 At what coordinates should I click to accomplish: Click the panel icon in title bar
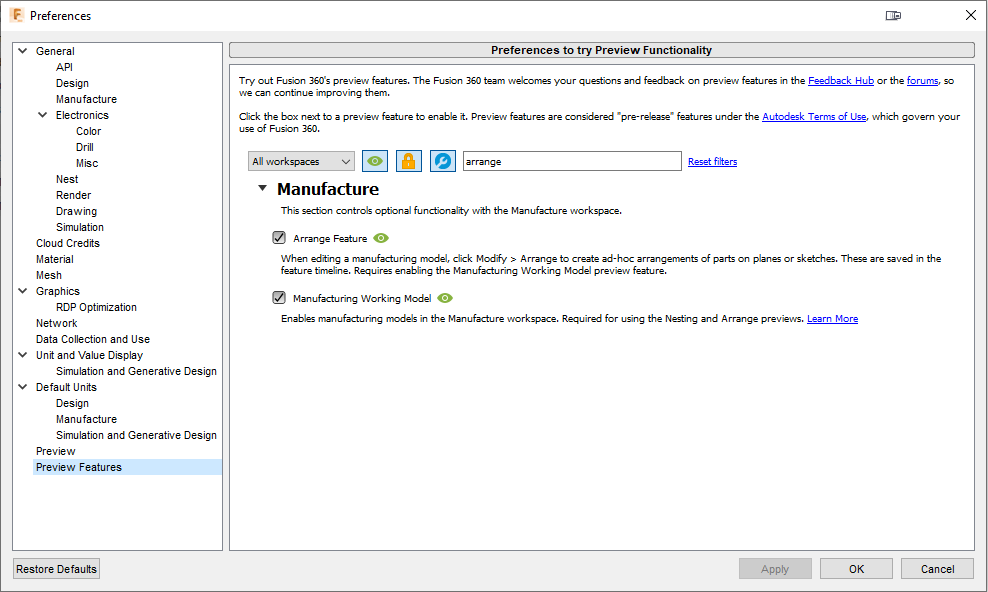[x=893, y=16]
